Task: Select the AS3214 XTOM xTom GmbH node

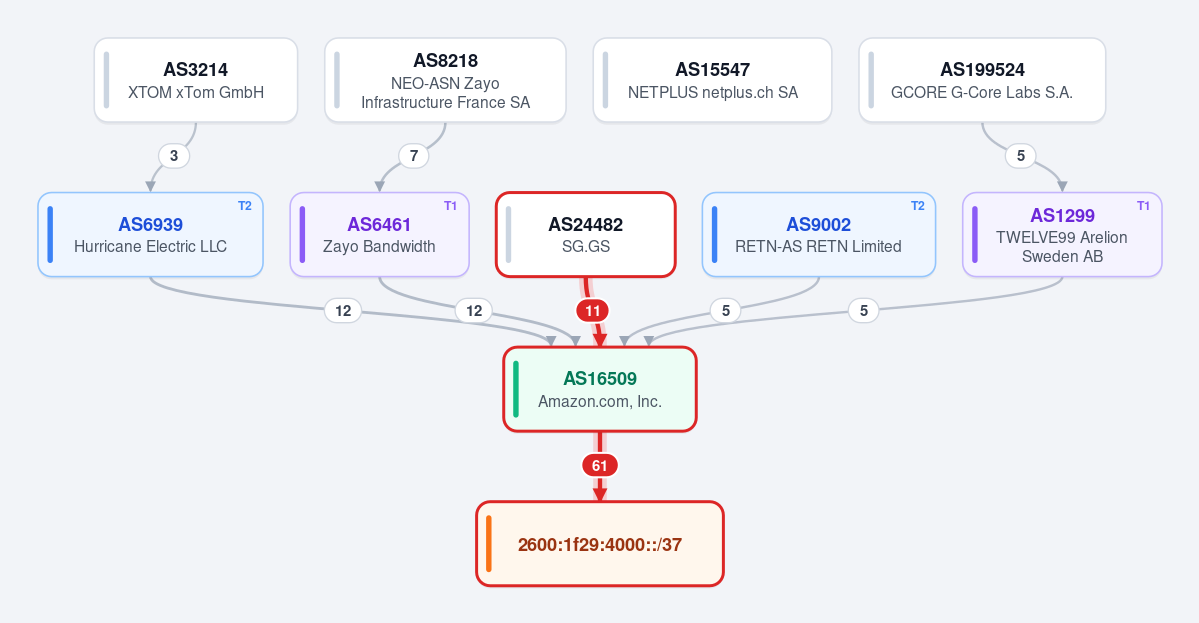Action: [196, 80]
